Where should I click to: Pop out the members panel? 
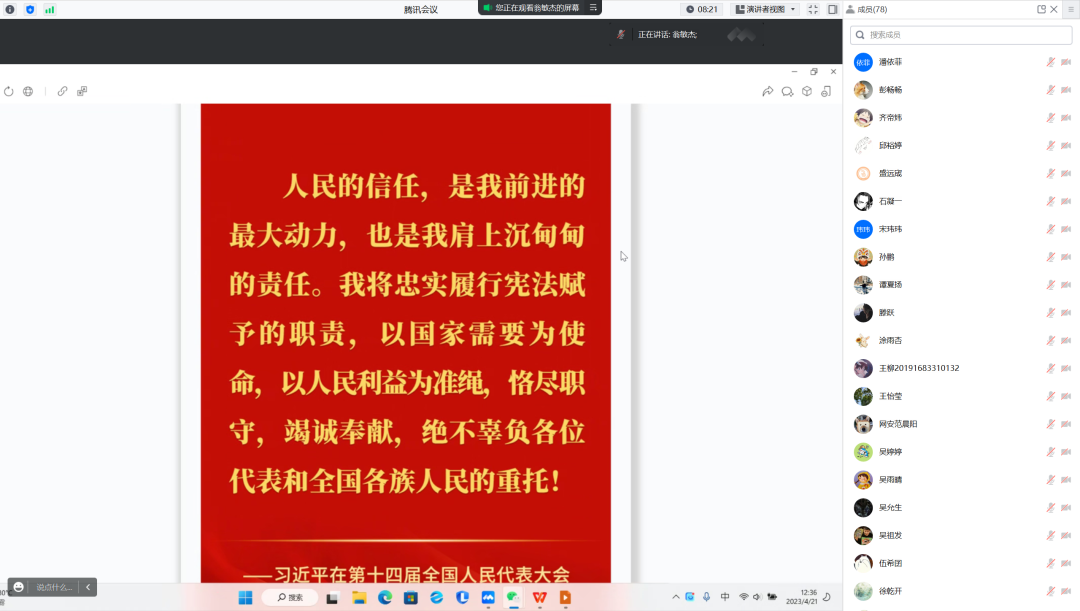pyautogui.click(x=1042, y=9)
